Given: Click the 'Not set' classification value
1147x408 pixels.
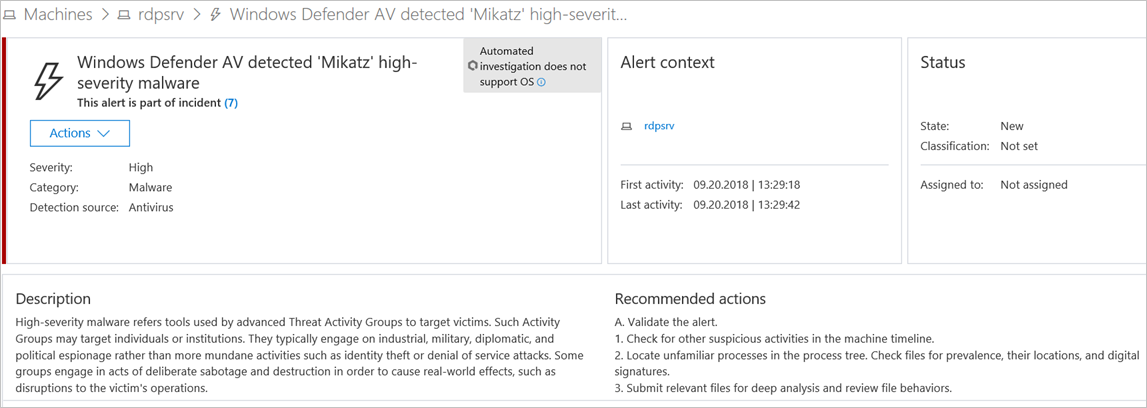Looking at the screenshot, I should pyautogui.click(x=1019, y=146).
